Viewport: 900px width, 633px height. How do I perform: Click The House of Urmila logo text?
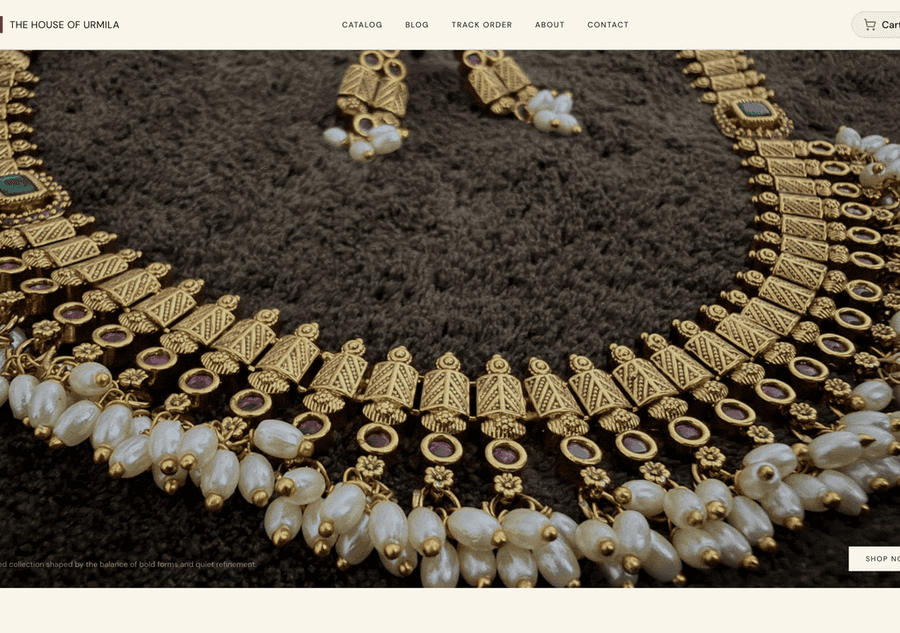click(64, 25)
